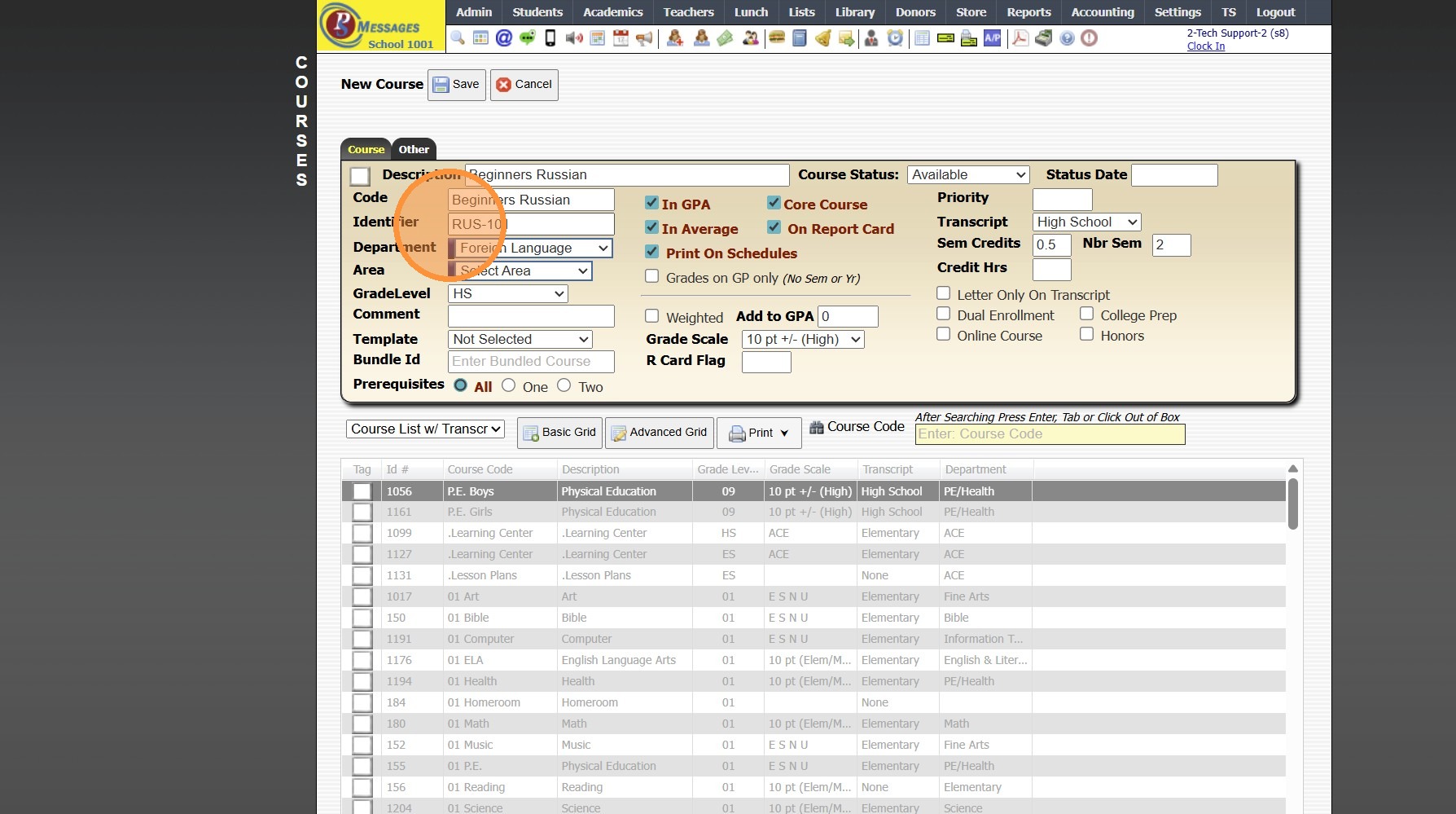Toggle the On Report Card checkbox
Image resolution: width=1456 pixels, height=814 pixels.
click(x=774, y=227)
